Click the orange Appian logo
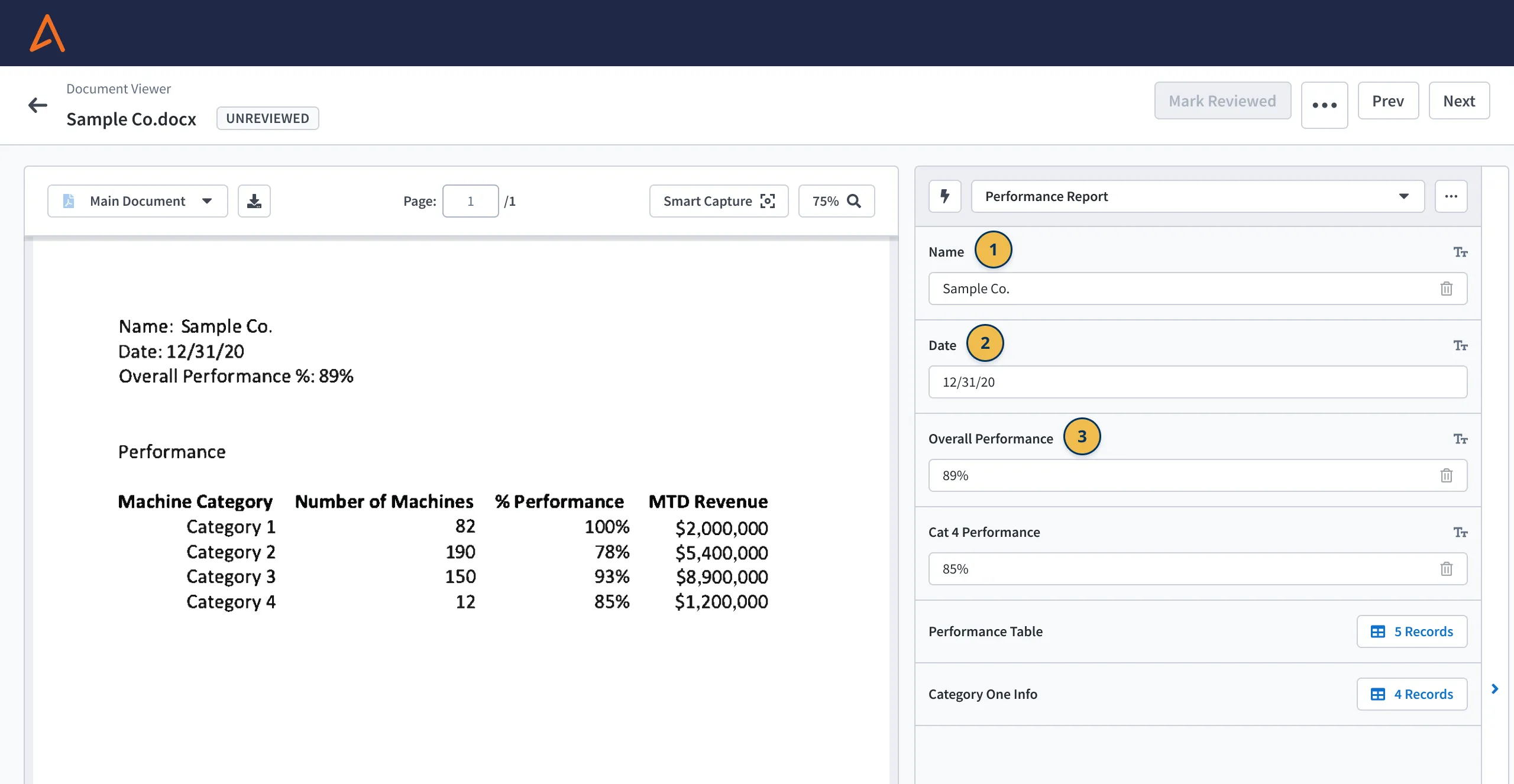This screenshot has width=1514, height=784. click(x=47, y=33)
